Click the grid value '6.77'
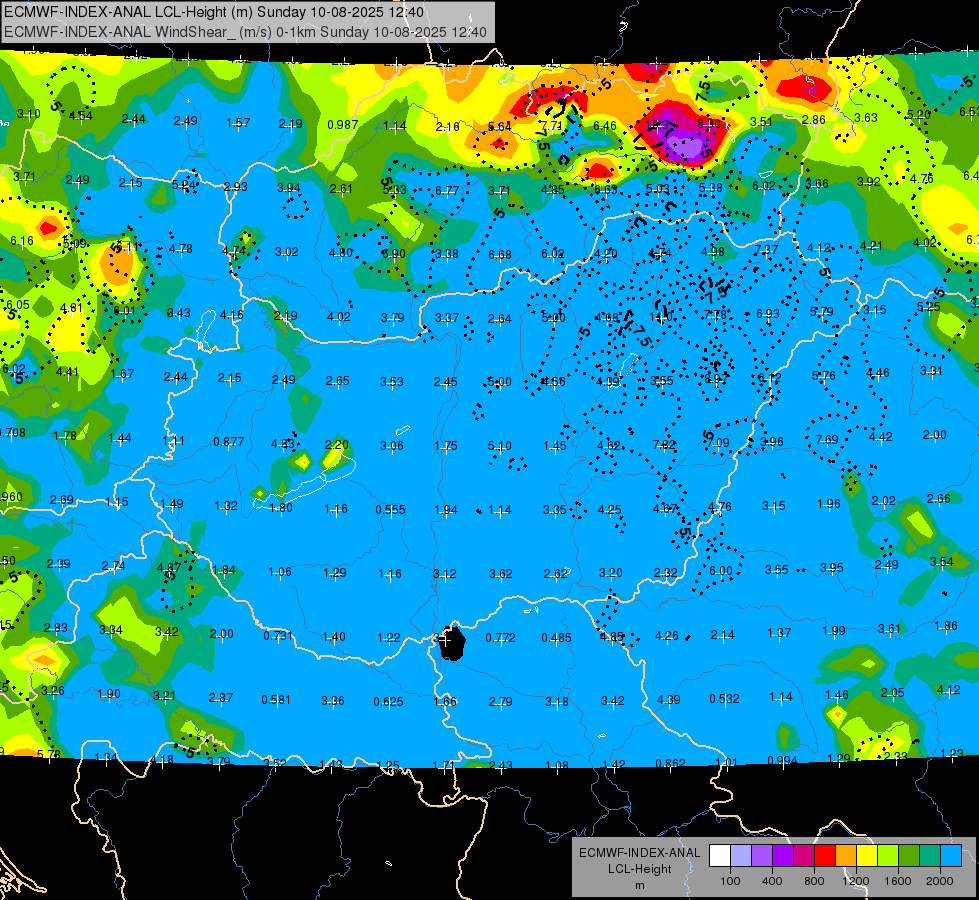Screen dimensions: 979x900 point(447,190)
